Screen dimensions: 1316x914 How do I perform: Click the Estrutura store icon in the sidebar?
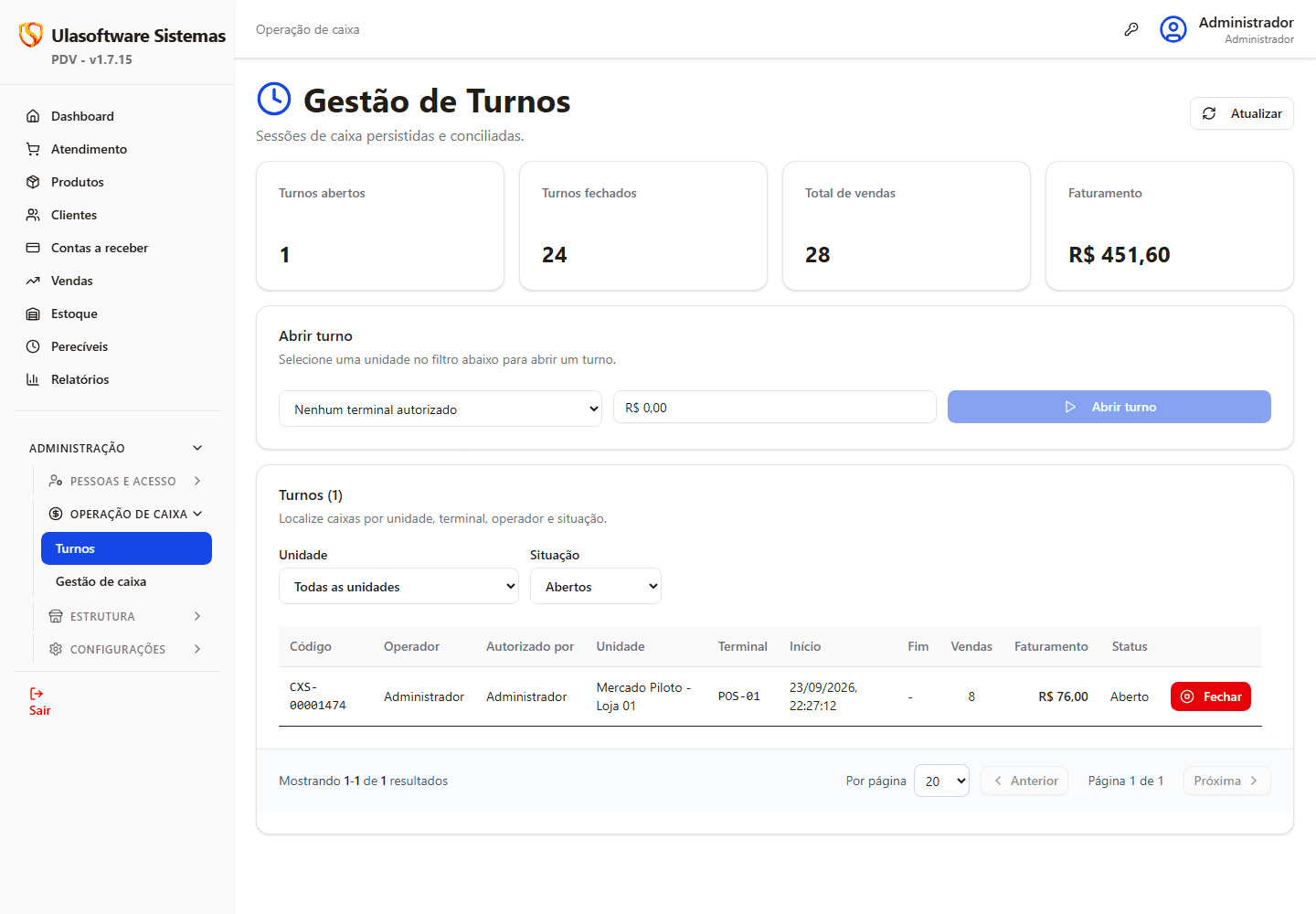[x=56, y=616]
